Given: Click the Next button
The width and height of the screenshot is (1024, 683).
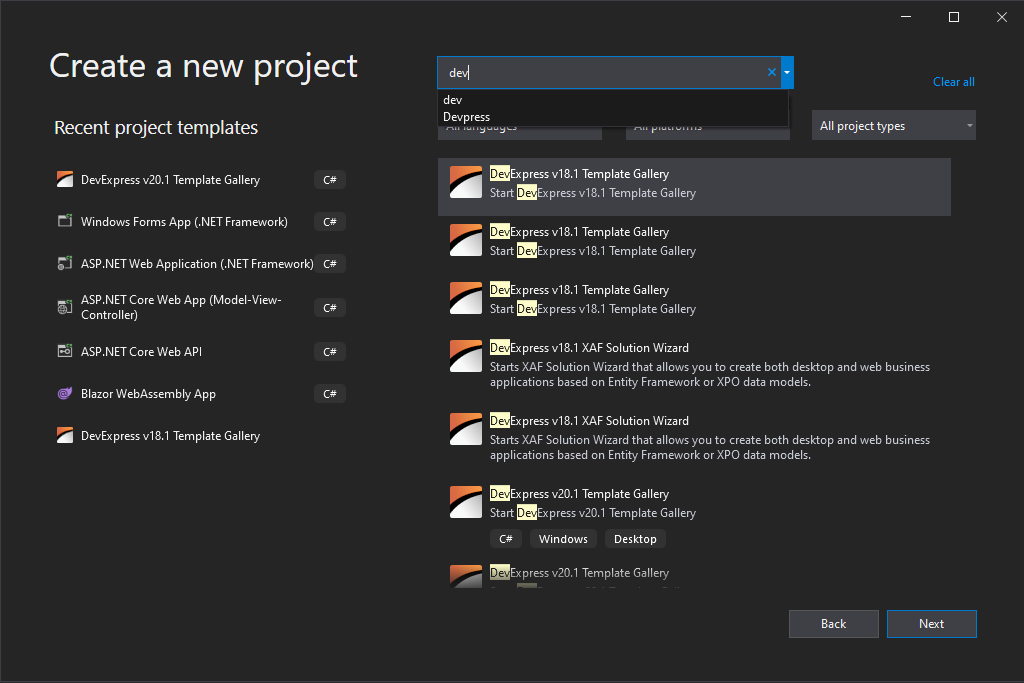Looking at the screenshot, I should [x=931, y=624].
